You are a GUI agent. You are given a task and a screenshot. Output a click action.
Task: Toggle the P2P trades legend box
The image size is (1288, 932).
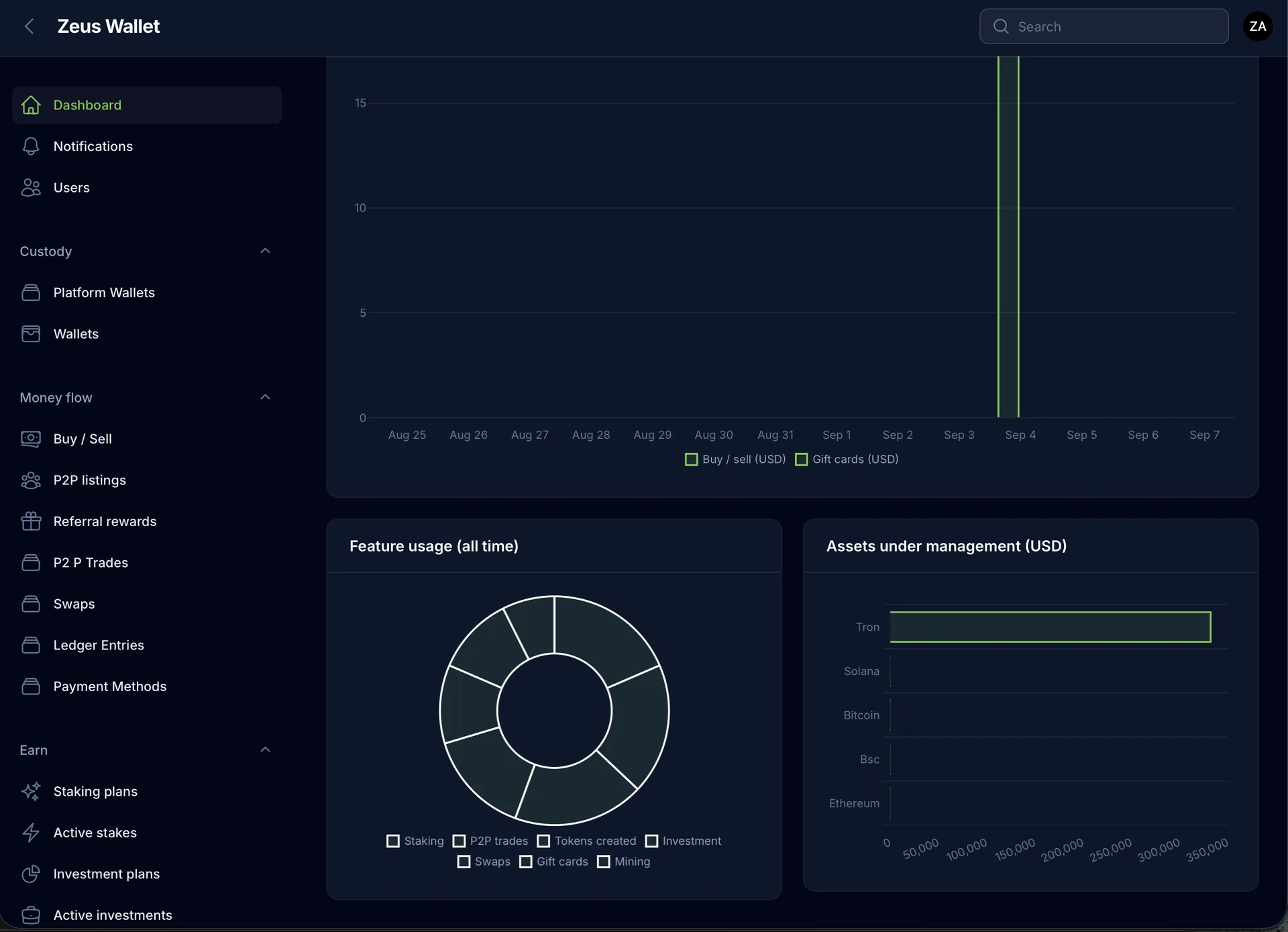click(459, 841)
